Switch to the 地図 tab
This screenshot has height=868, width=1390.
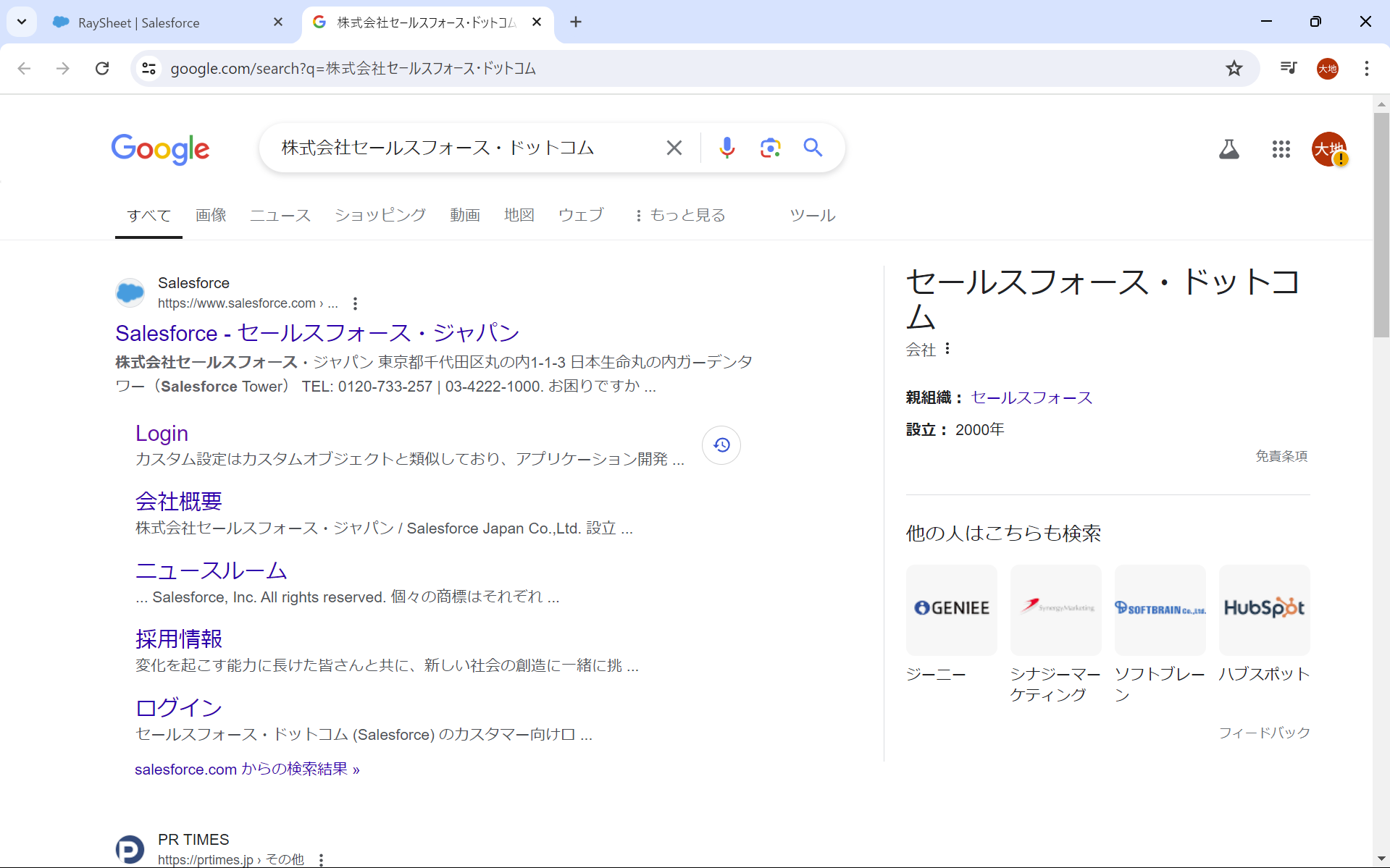(519, 215)
